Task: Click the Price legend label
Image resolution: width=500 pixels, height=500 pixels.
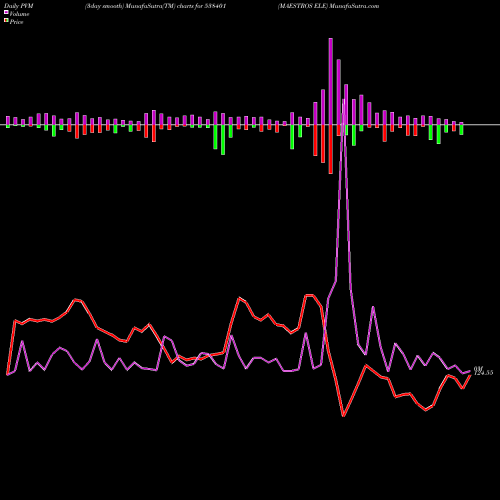Action: point(16,22)
